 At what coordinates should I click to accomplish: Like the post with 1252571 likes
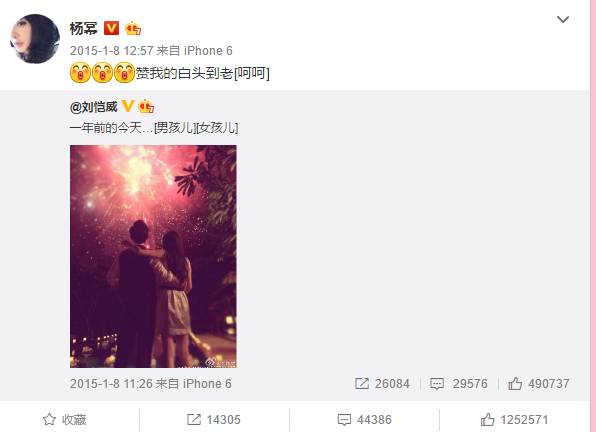pos(514,419)
